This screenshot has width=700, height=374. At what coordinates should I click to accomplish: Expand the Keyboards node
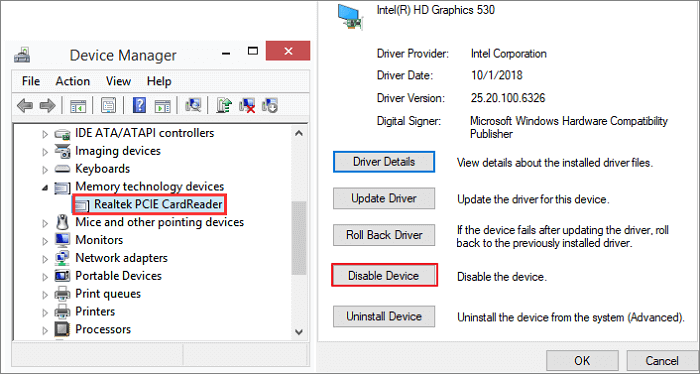pos(45,170)
